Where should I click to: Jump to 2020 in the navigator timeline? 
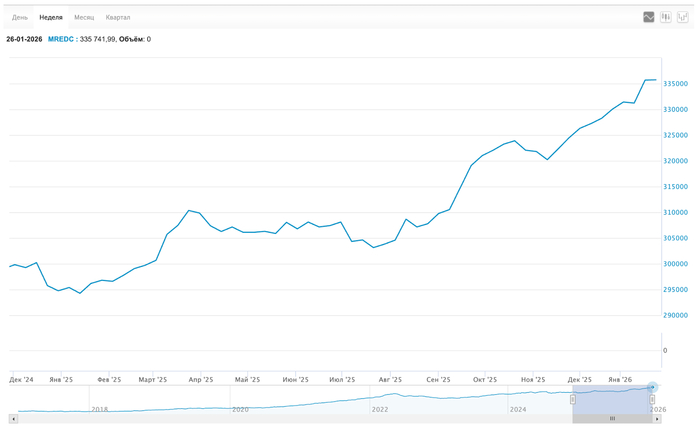tap(240, 409)
